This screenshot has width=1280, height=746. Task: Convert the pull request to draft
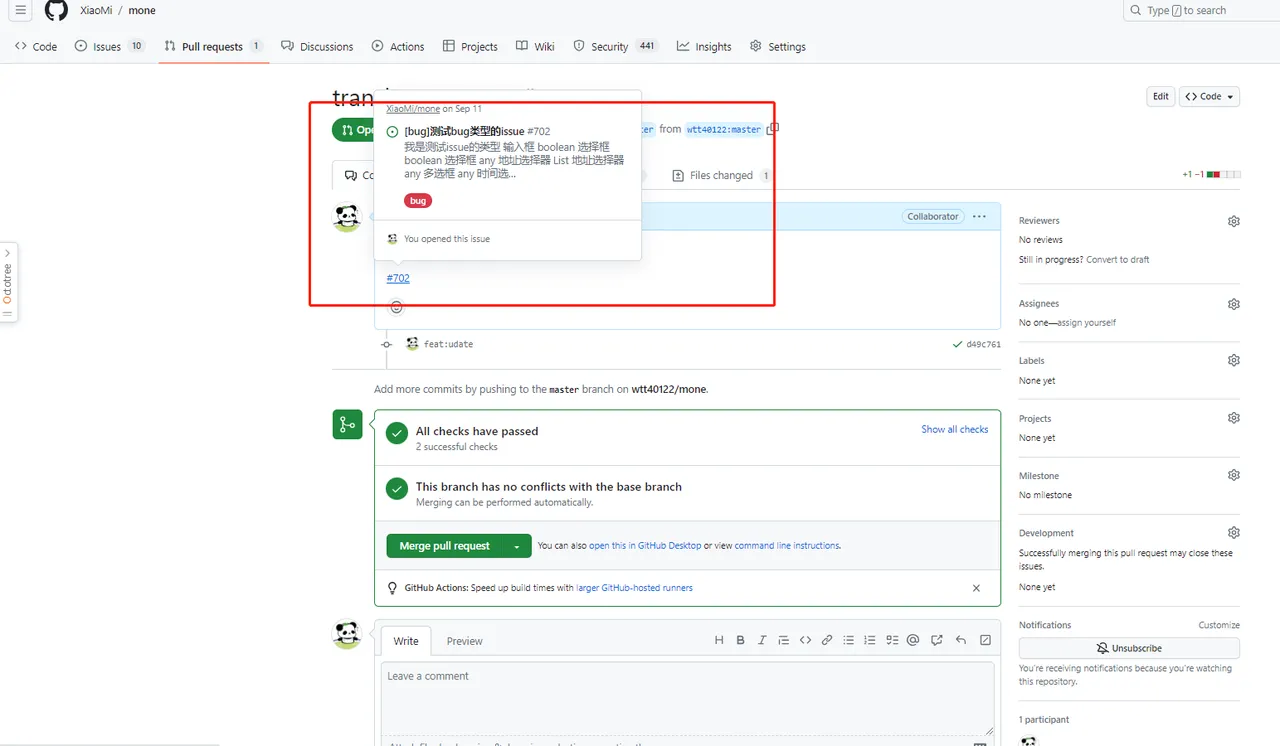pyautogui.click(x=1116, y=260)
